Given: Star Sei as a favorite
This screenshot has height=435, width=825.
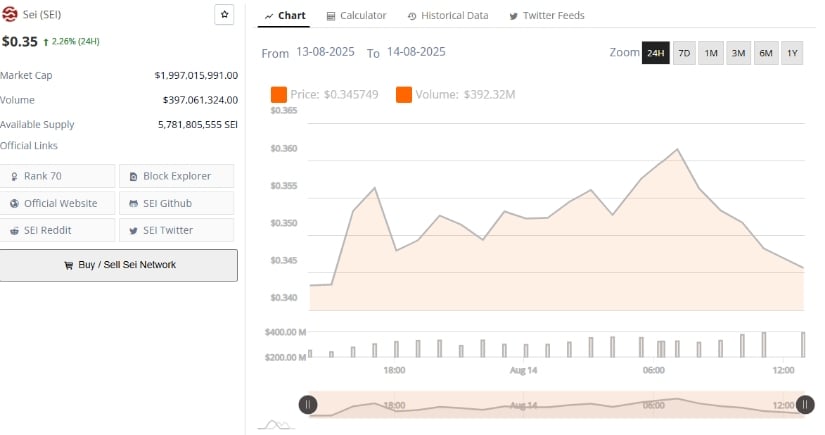Looking at the screenshot, I should click(224, 14).
